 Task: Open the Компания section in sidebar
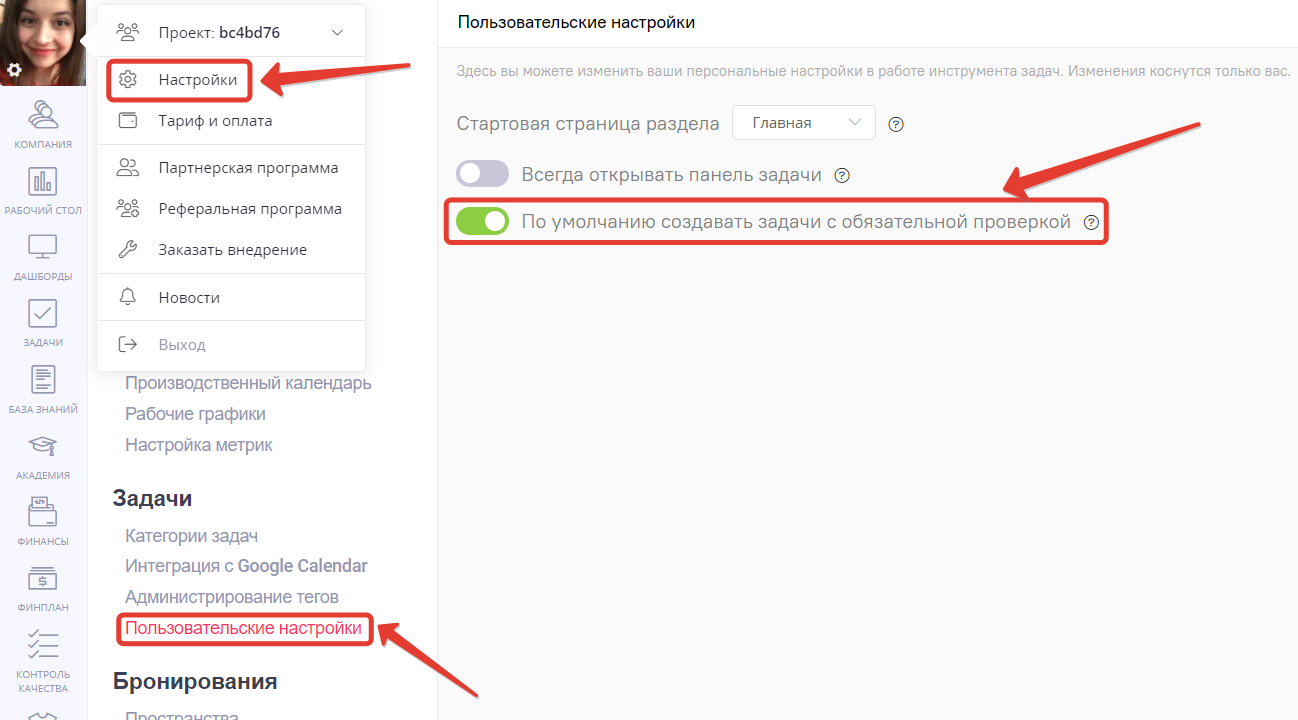(43, 125)
